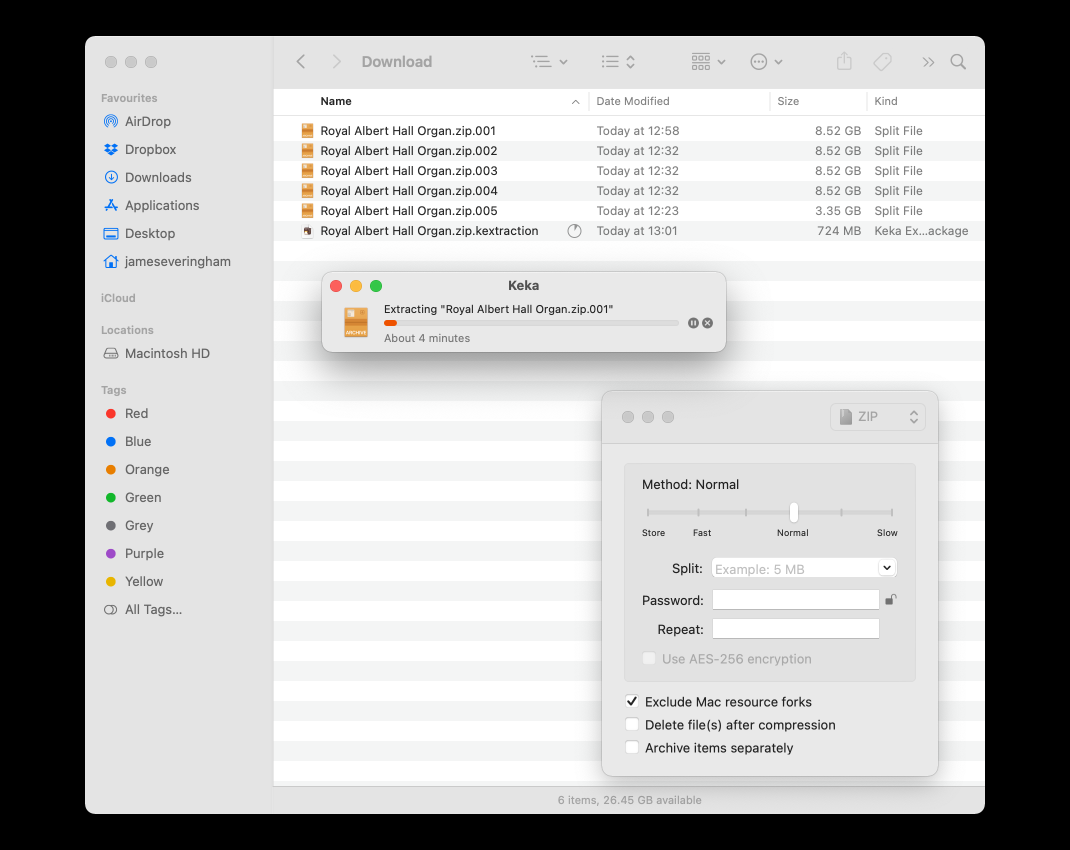Click the Tags toolbar icon
1070x850 pixels.
tap(882, 62)
